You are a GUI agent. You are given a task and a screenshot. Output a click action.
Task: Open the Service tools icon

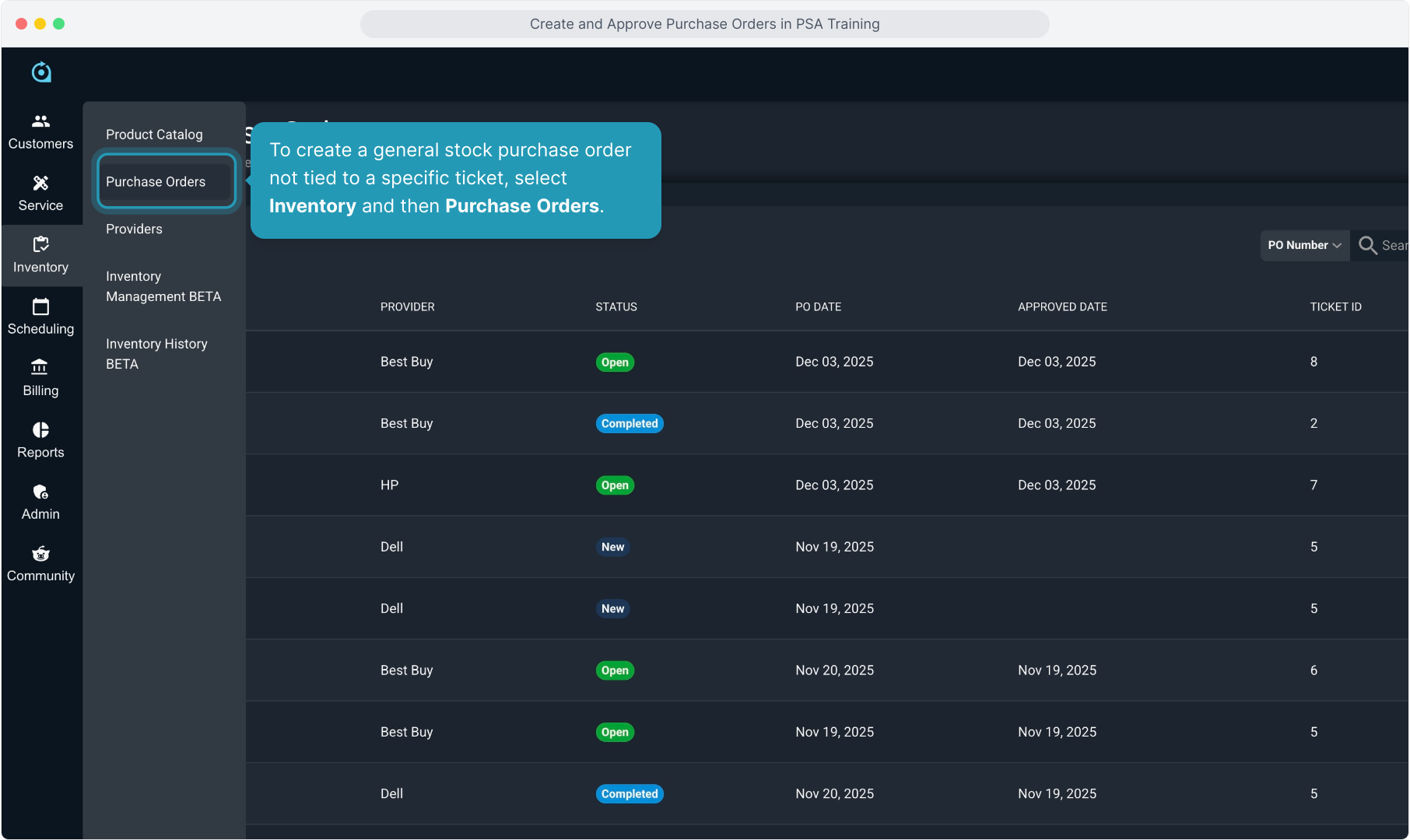pos(40,183)
